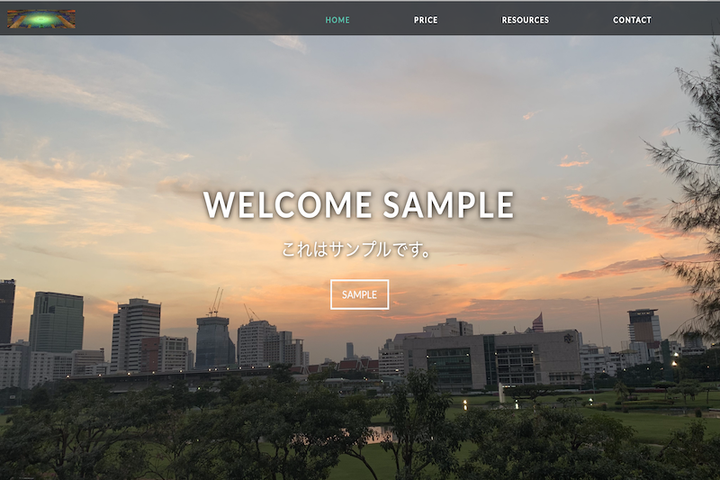Screen dimensions: 720x480
Task: Click the outlined SAMPLE button
Action: (x=360, y=294)
